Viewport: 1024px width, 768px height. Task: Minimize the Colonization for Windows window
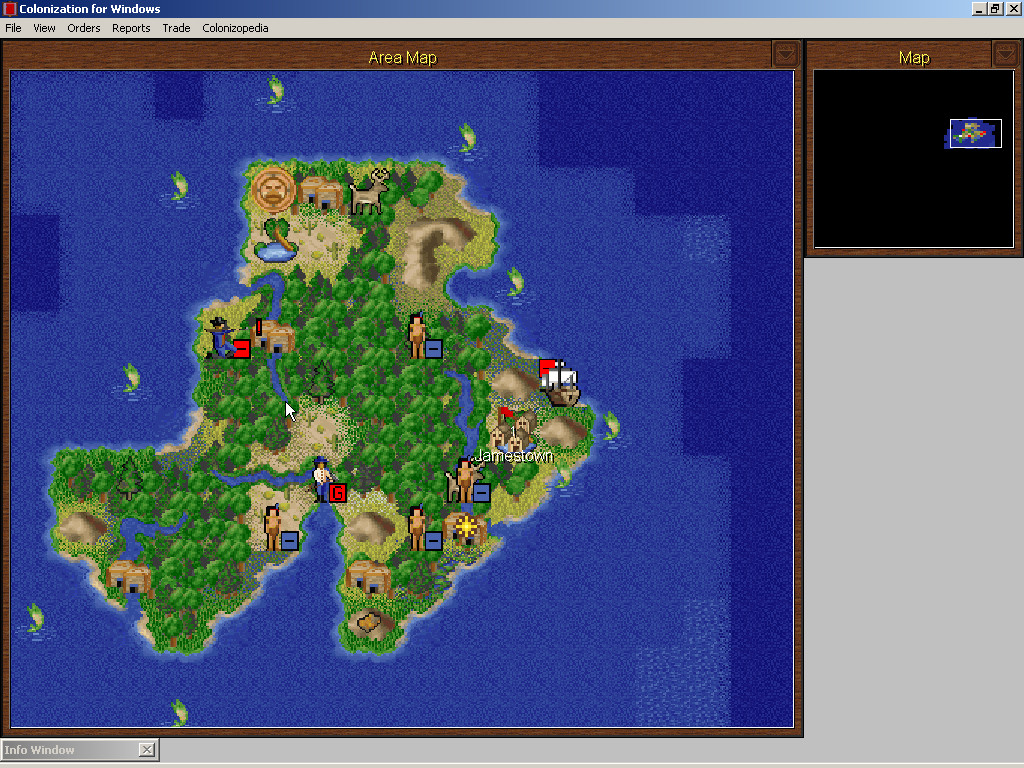(x=979, y=8)
